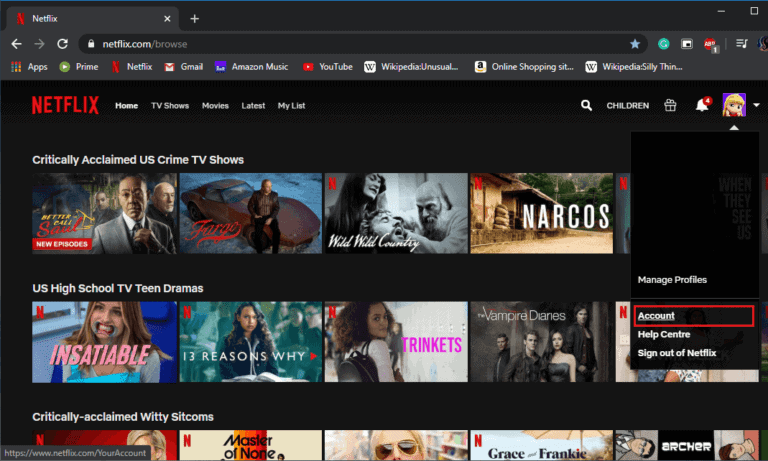
Task: Open the Archer thumbnail
Action: coord(687,445)
